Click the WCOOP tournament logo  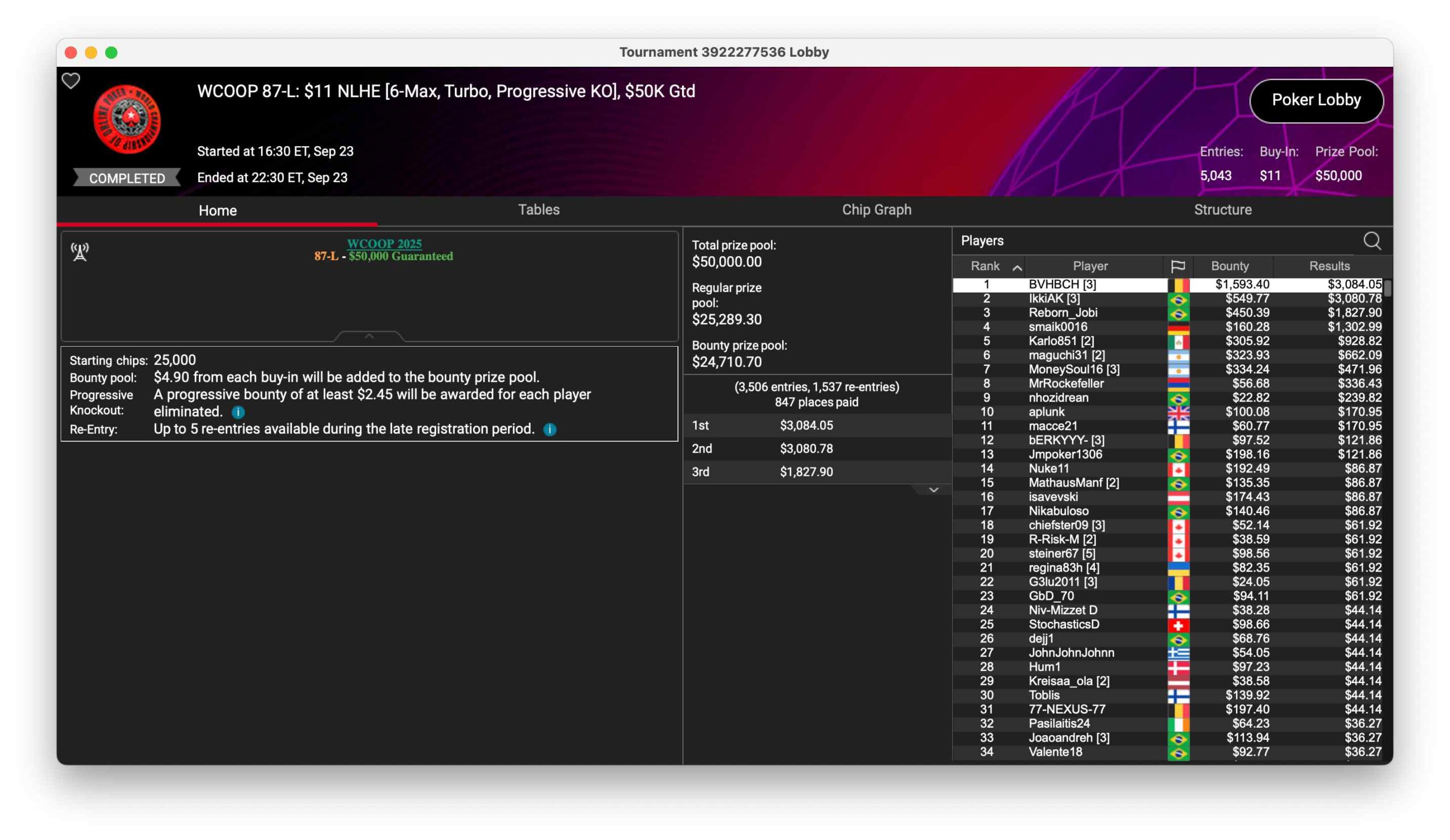(127, 119)
